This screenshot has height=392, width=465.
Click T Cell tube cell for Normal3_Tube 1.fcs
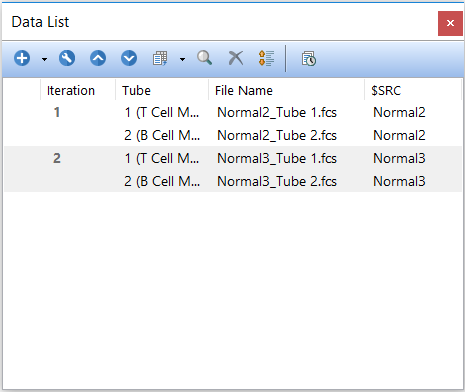(x=162, y=158)
